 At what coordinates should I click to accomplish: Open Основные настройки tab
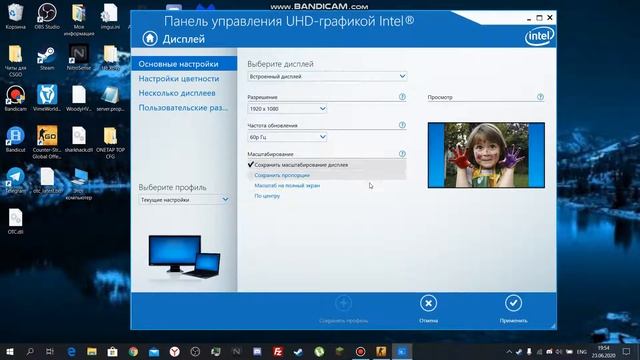click(x=184, y=64)
